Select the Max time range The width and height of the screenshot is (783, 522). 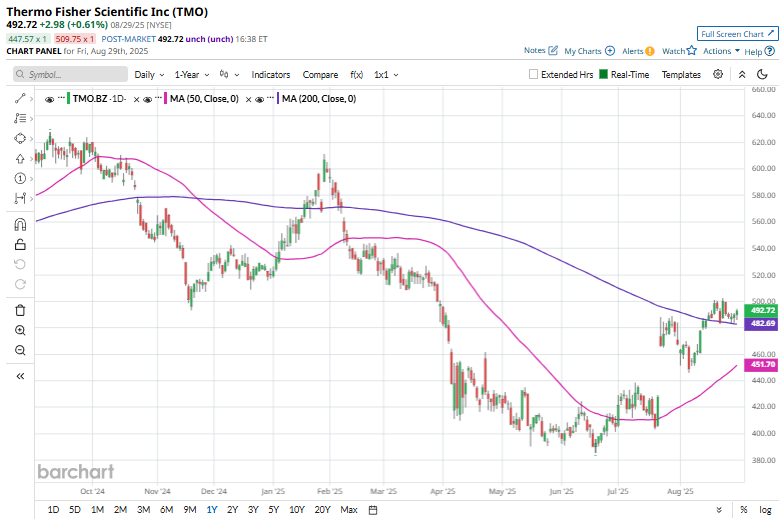[x=349, y=510]
